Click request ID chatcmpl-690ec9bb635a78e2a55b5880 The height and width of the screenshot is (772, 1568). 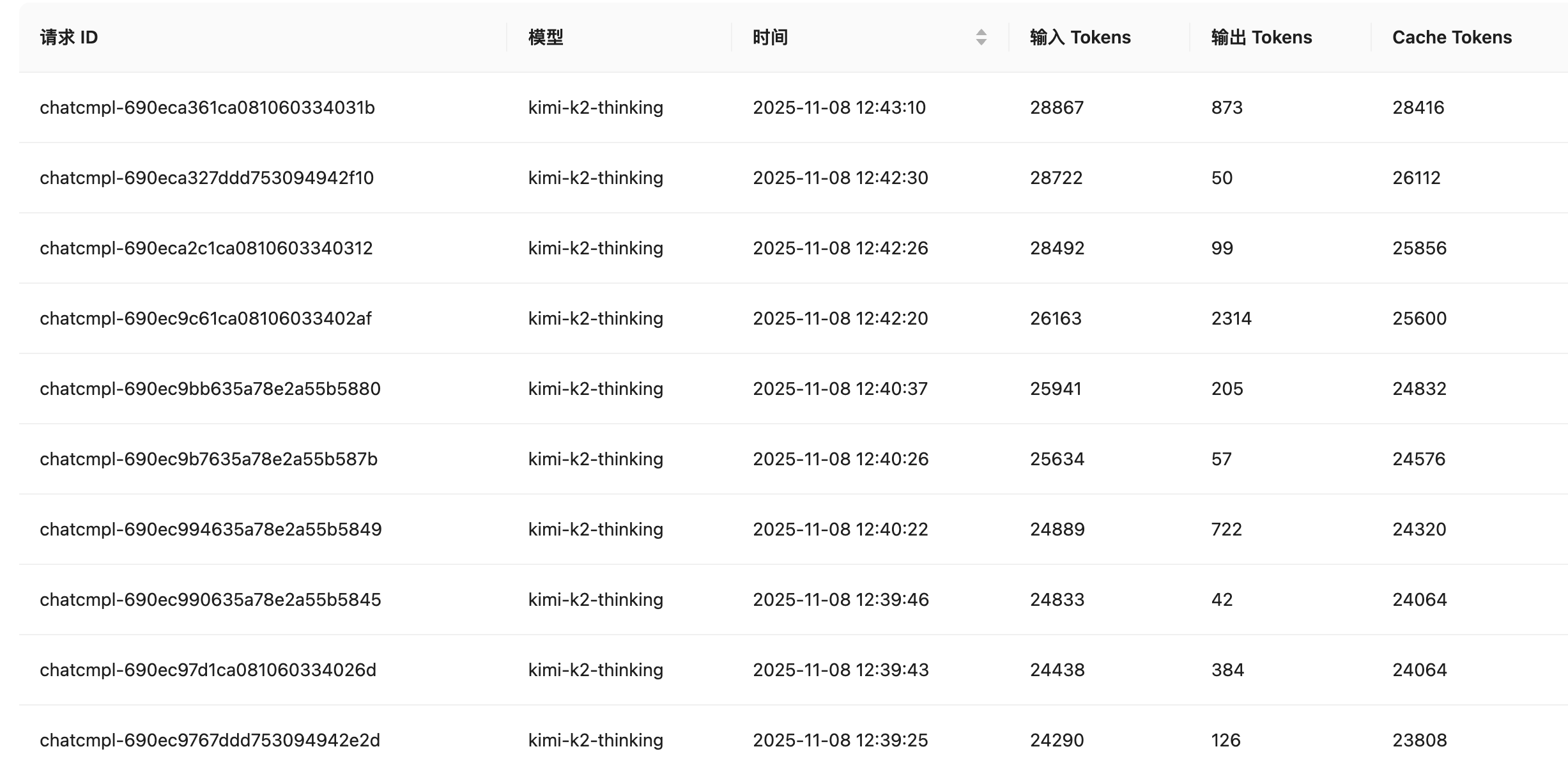[x=210, y=389]
